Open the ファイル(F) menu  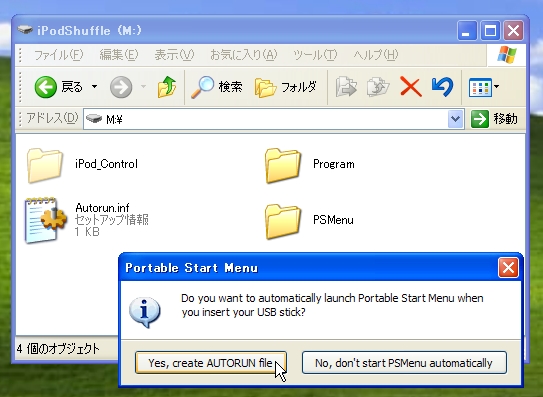[58, 55]
